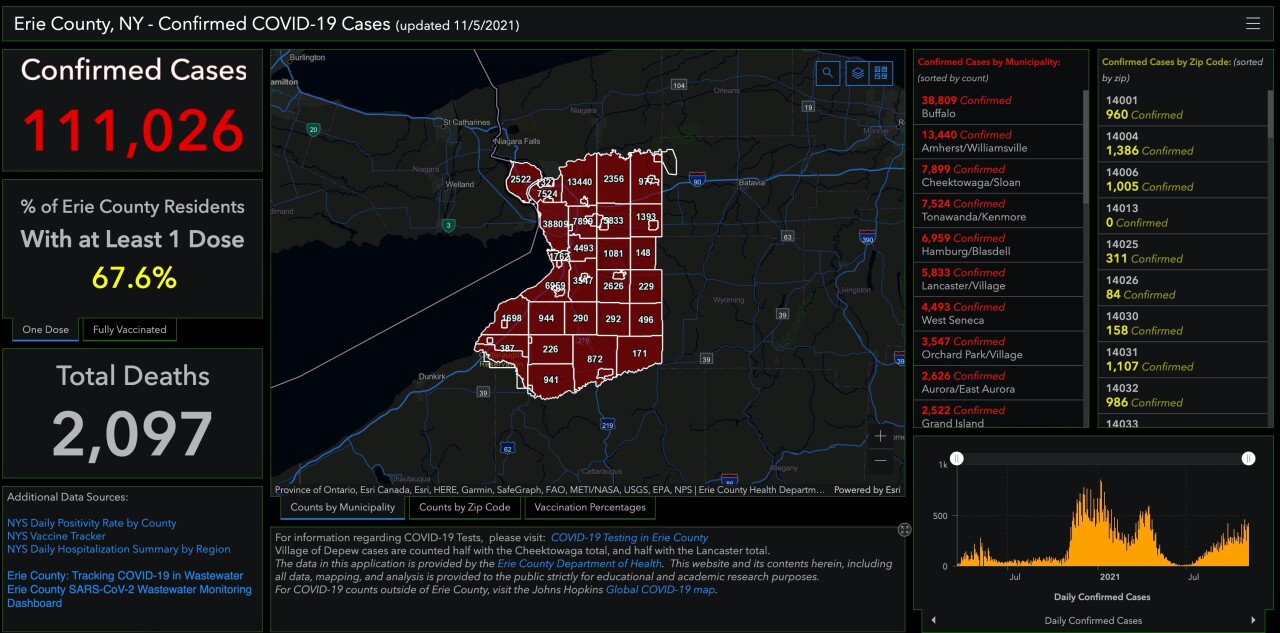
Task: Select zip 14004 with 1,386 Confirmed
Action: [1184, 144]
